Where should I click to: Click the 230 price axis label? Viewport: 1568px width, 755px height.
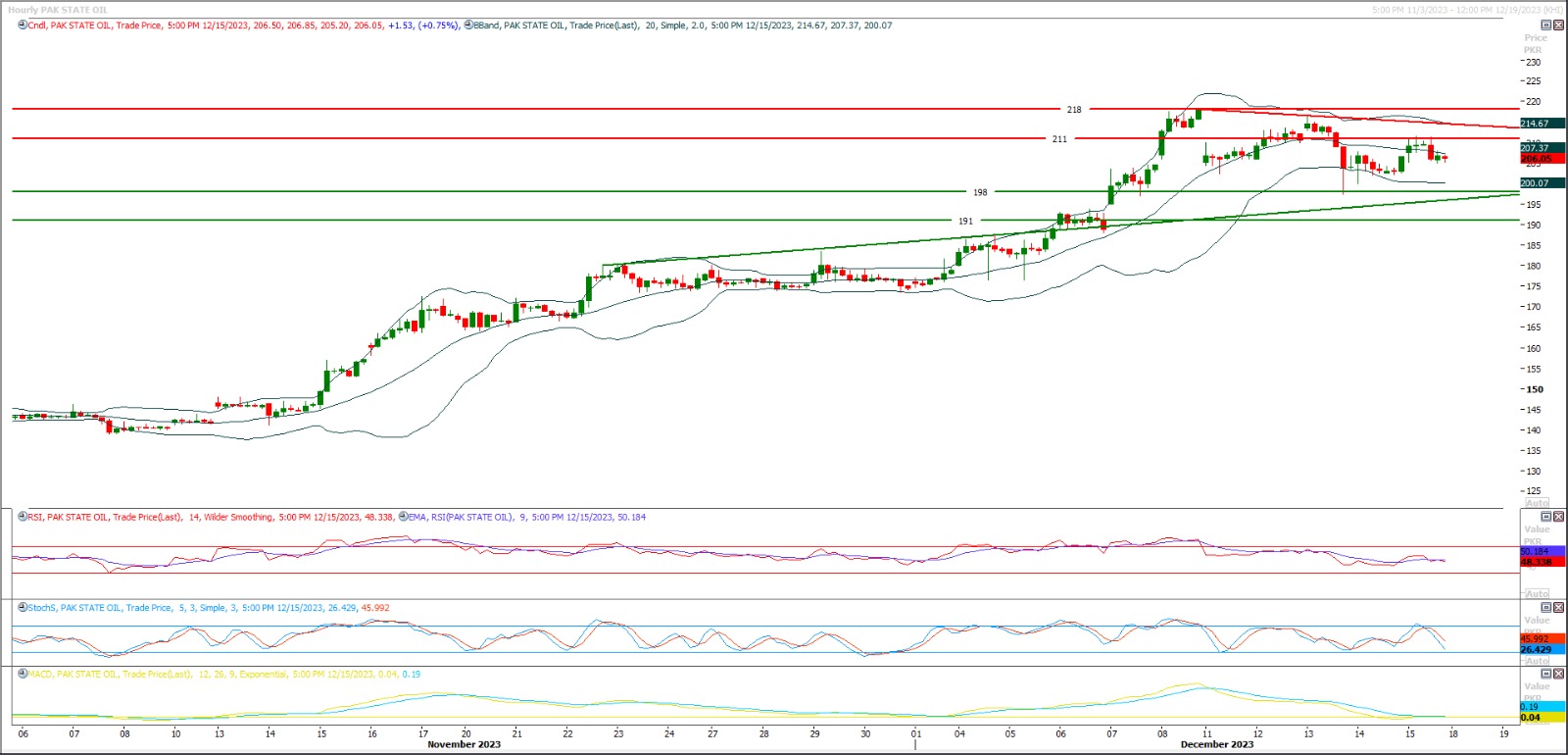(x=1533, y=62)
